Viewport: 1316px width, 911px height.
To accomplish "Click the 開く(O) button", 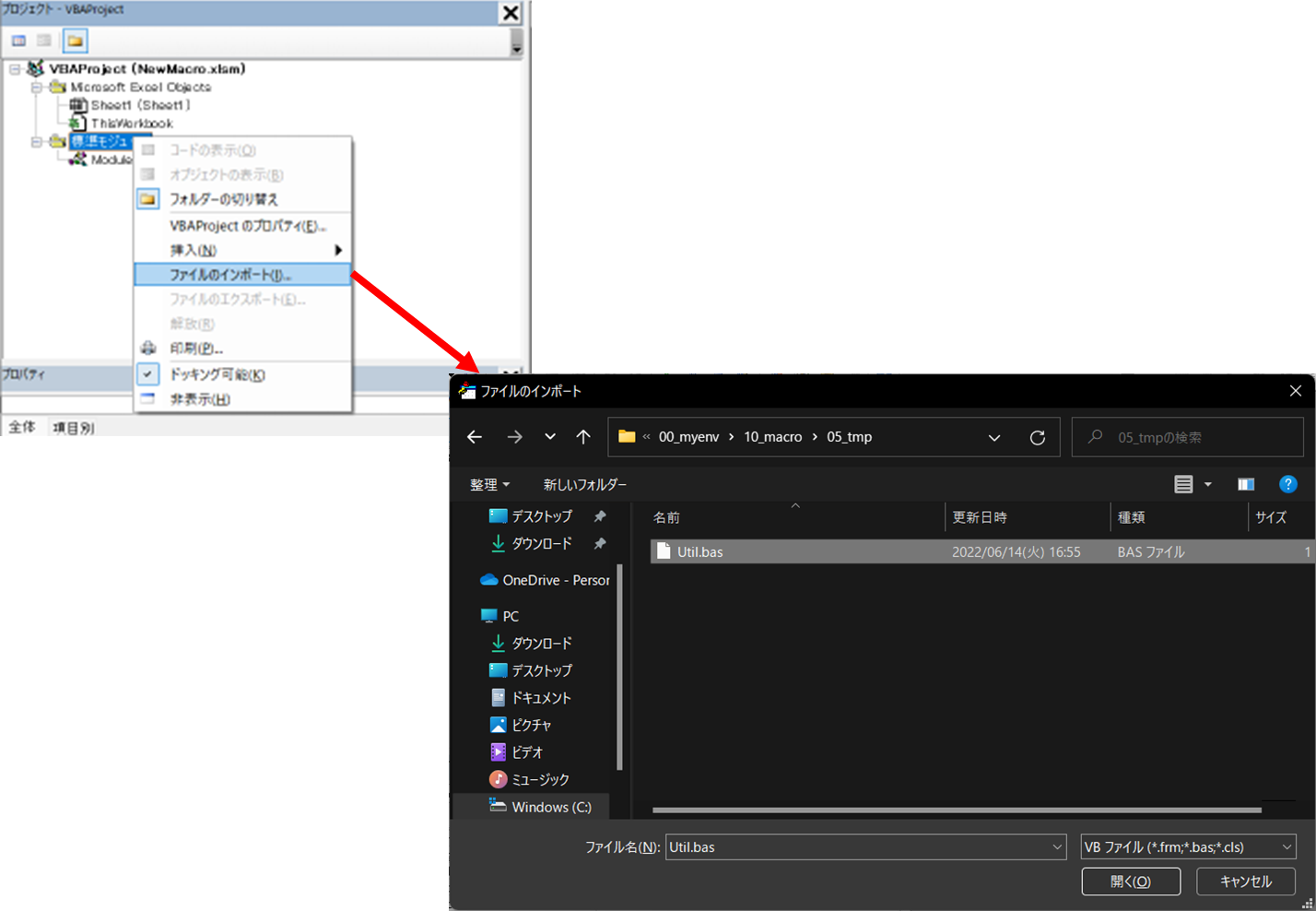I will click(1131, 881).
